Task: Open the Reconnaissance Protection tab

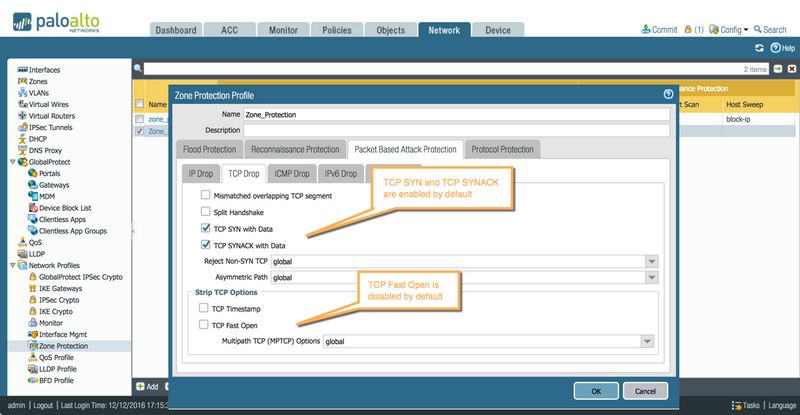Action: (295, 149)
